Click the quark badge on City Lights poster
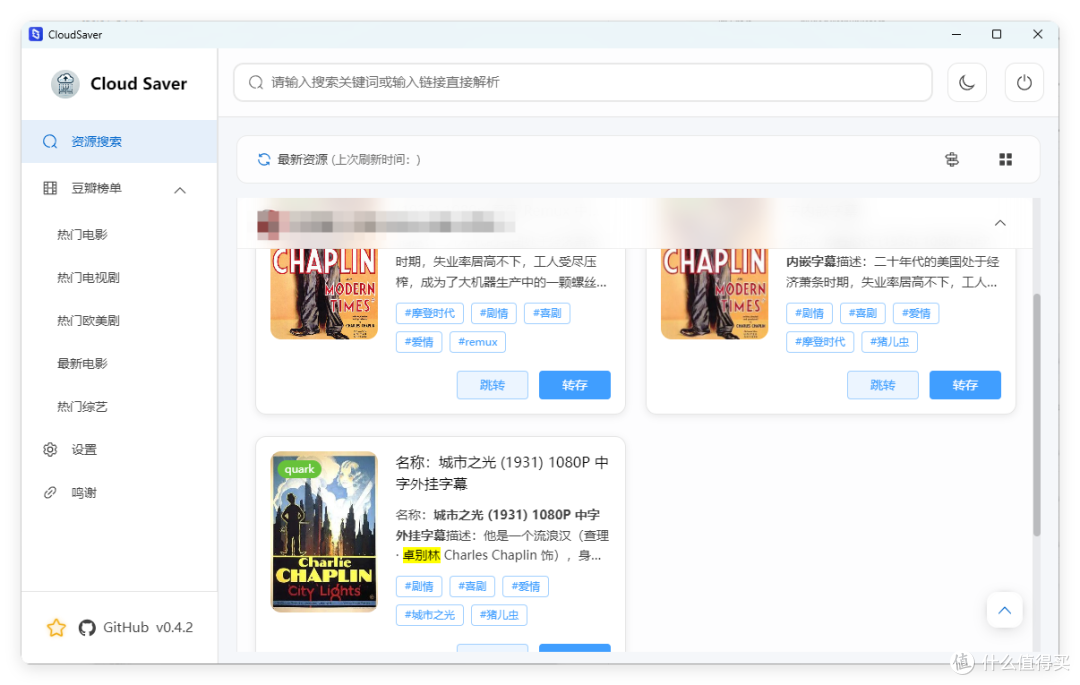 [299, 470]
